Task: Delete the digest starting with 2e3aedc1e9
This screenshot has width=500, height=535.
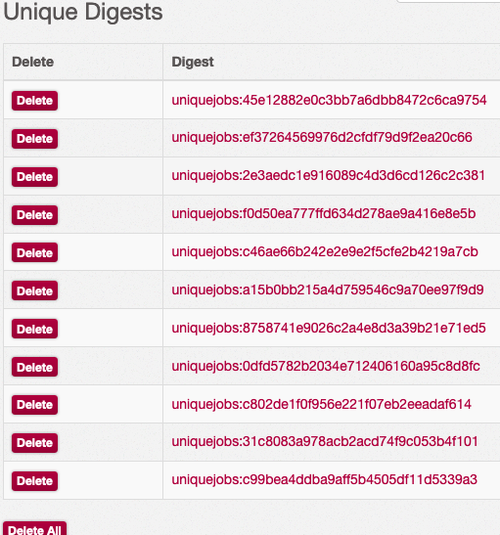Action: (34, 177)
